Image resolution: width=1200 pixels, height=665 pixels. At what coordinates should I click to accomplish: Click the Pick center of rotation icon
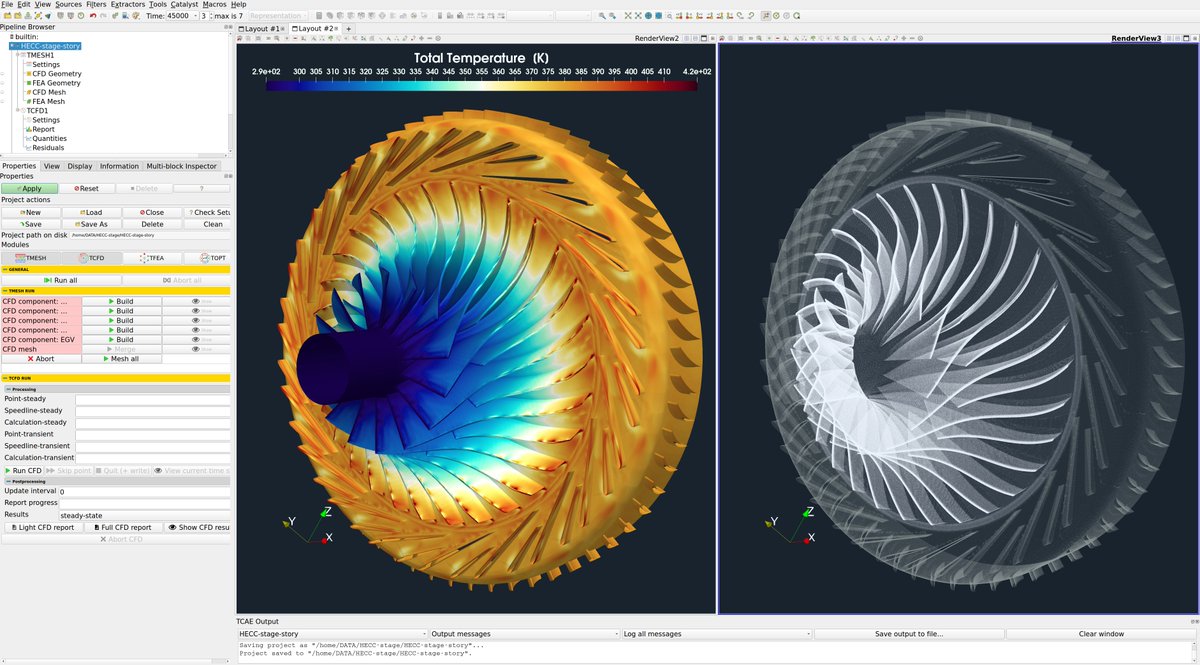(796, 17)
